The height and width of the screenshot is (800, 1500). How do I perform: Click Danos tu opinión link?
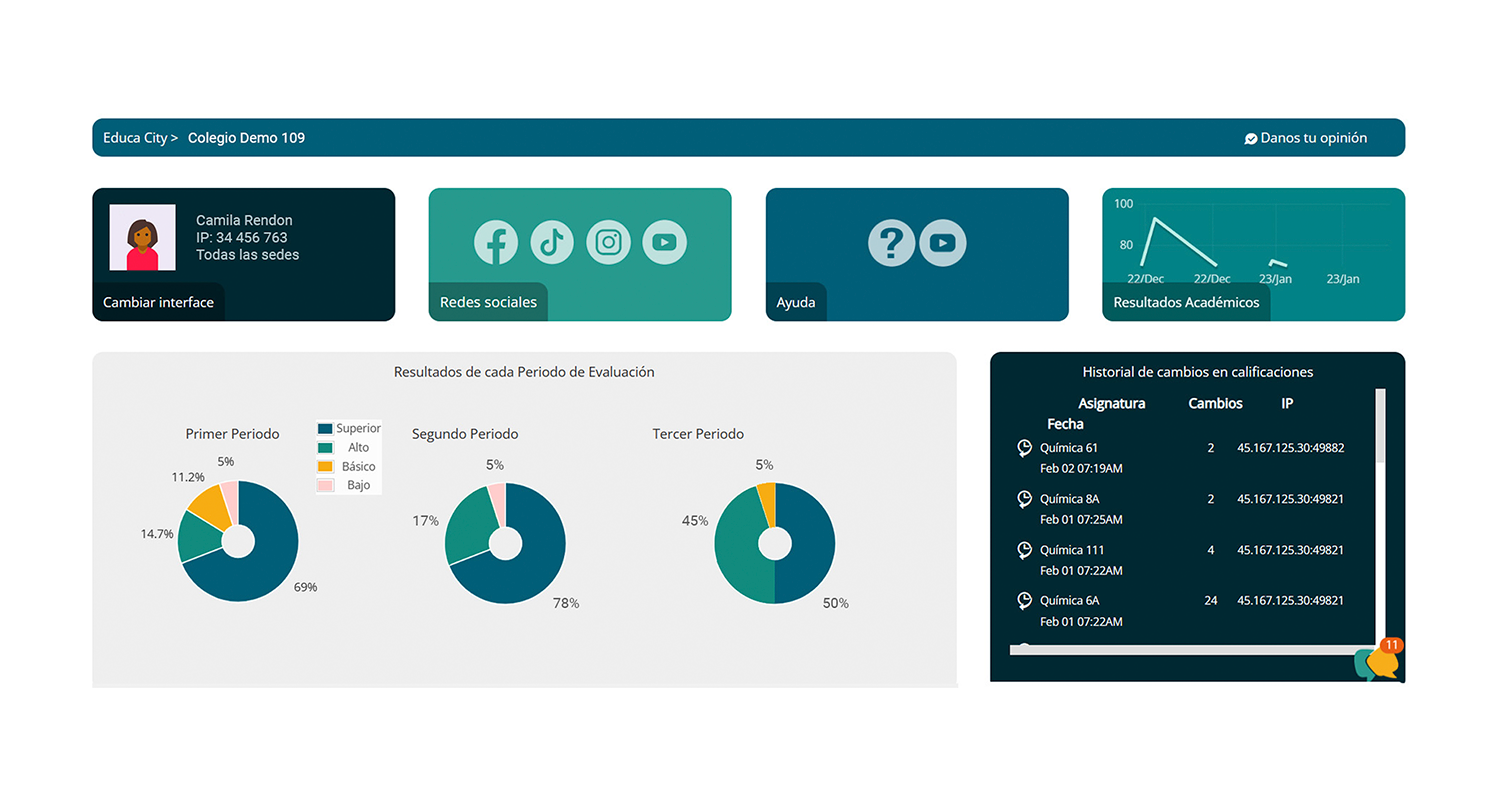[x=1305, y=138]
